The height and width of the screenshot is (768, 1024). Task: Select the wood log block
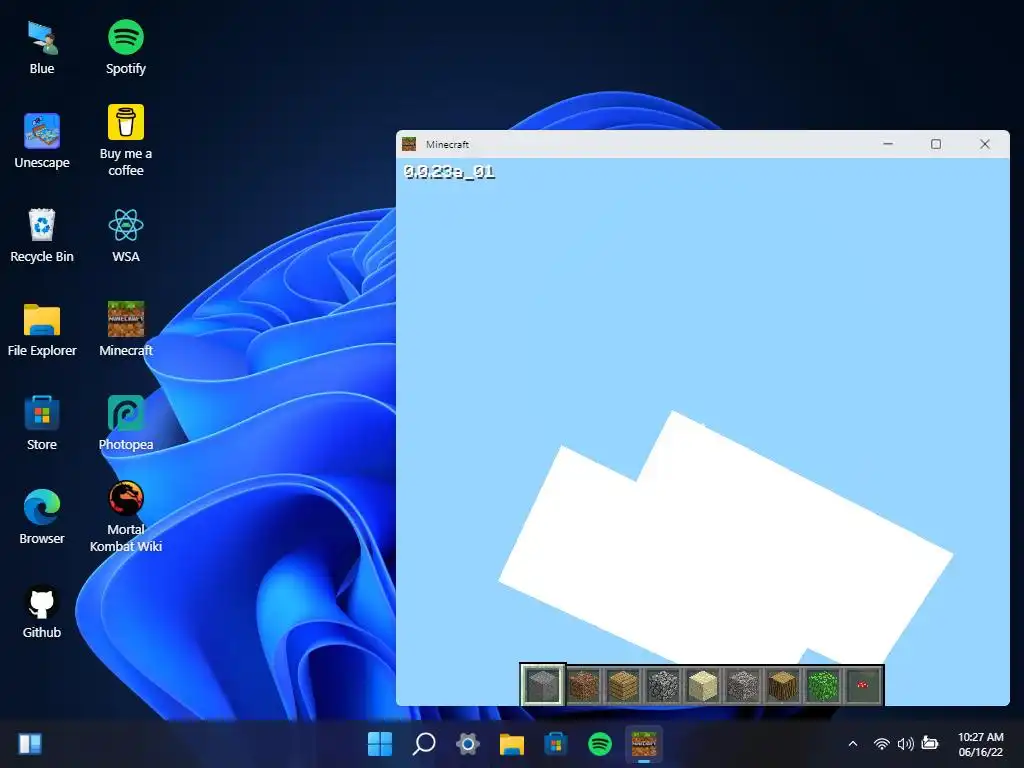tap(782, 685)
